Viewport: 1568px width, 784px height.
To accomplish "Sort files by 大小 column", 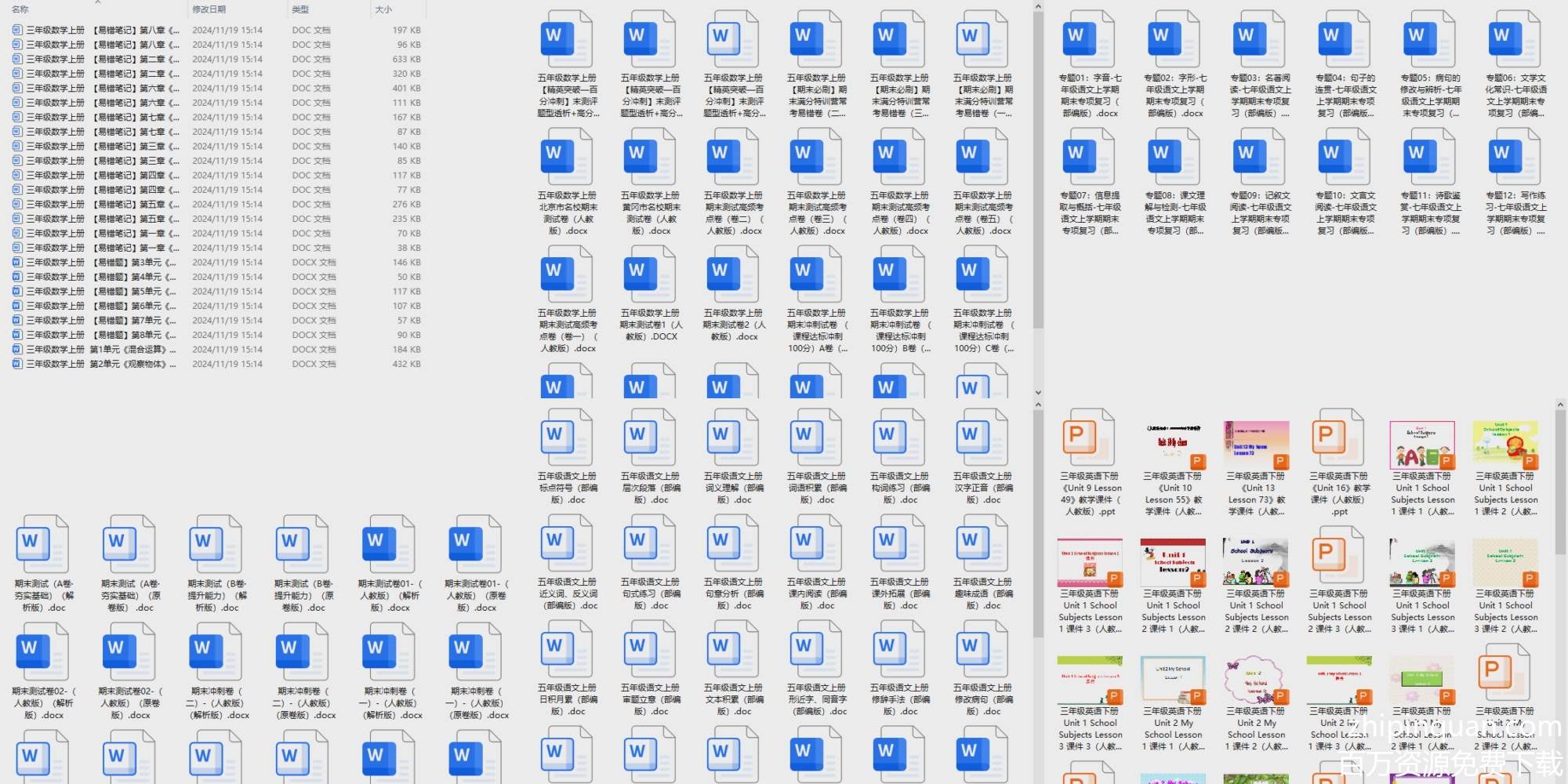I will pyautogui.click(x=383, y=9).
